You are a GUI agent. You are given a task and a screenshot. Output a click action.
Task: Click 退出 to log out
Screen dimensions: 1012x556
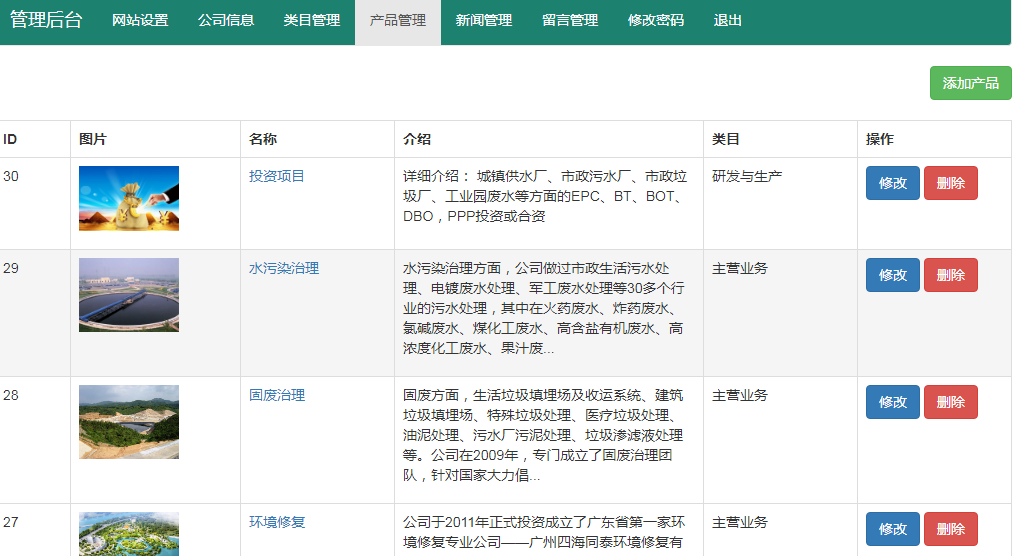pos(727,21)
